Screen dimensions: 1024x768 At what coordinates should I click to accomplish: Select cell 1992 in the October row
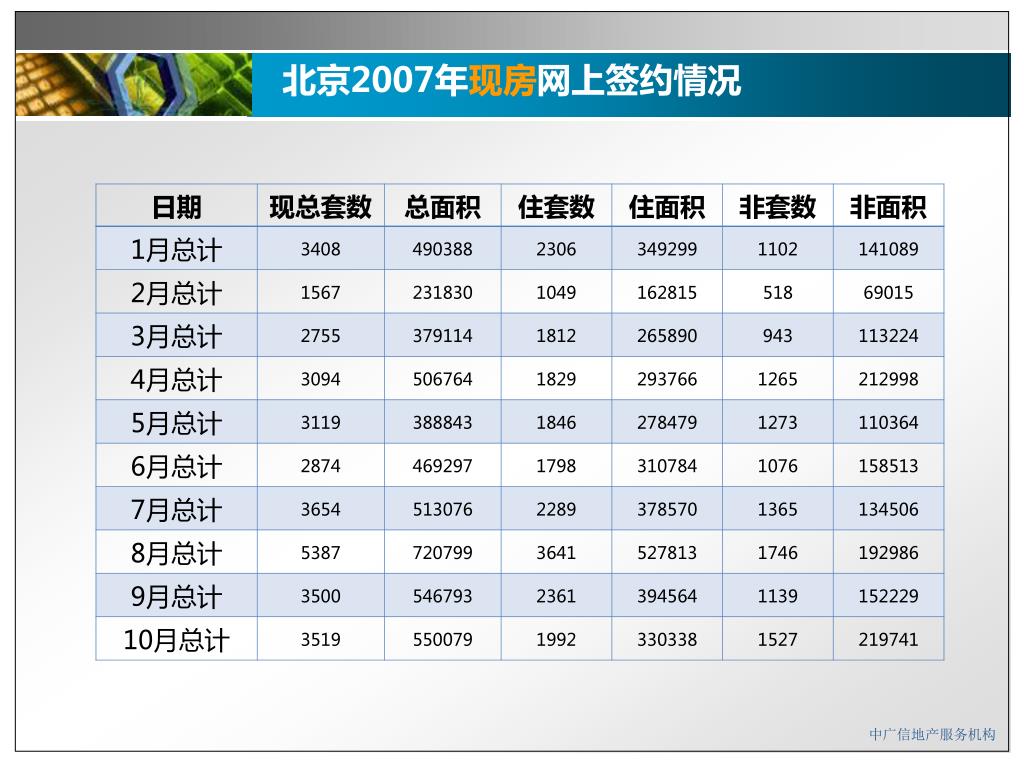point(556,639)
